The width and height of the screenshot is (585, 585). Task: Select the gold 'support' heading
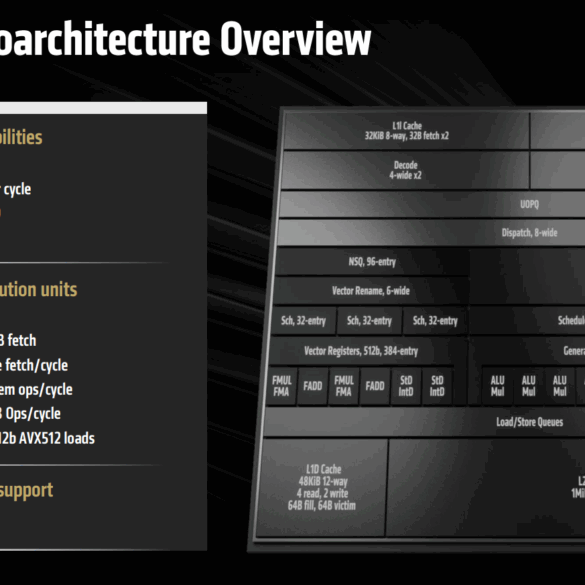pos(26,491)
